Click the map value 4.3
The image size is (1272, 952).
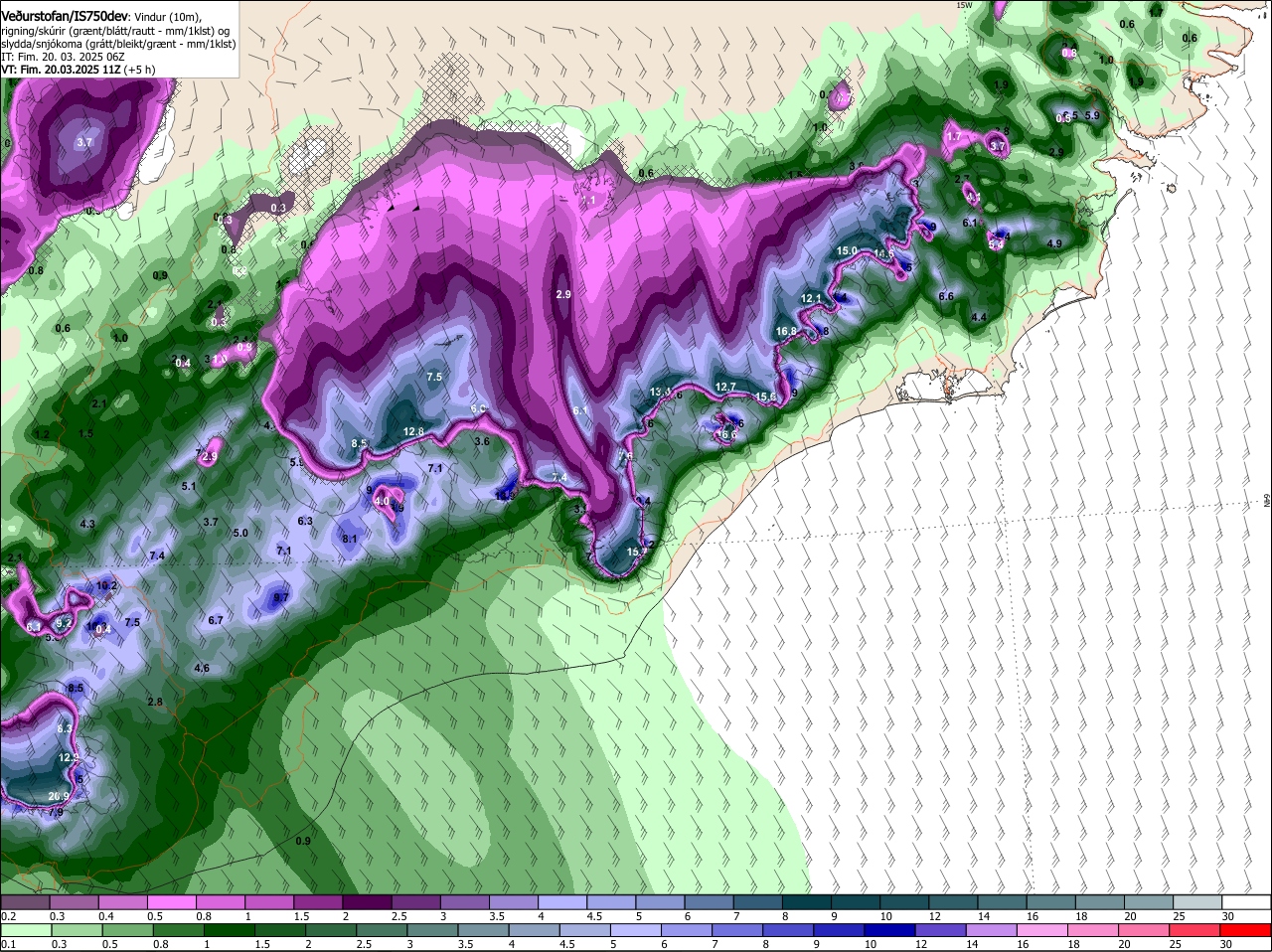pyautogui.click(x=87, y=524)
